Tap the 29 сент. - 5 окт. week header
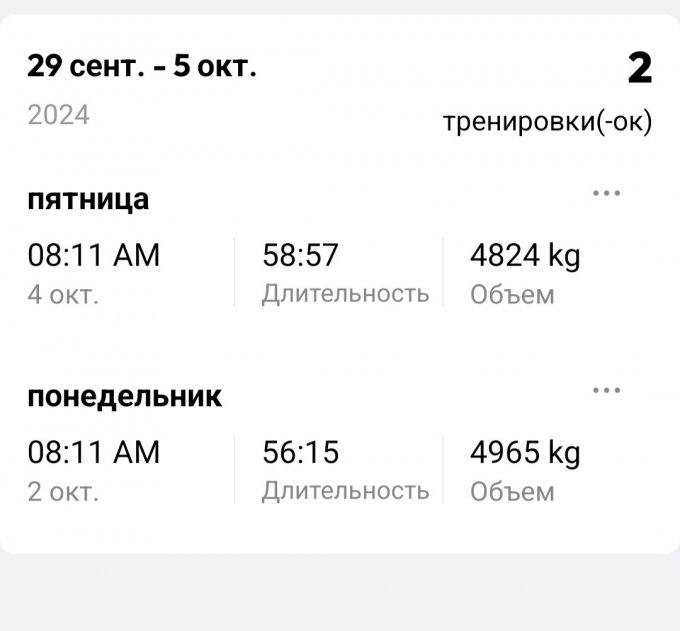Viewport: 680px width, 631px height. [142, 68]
